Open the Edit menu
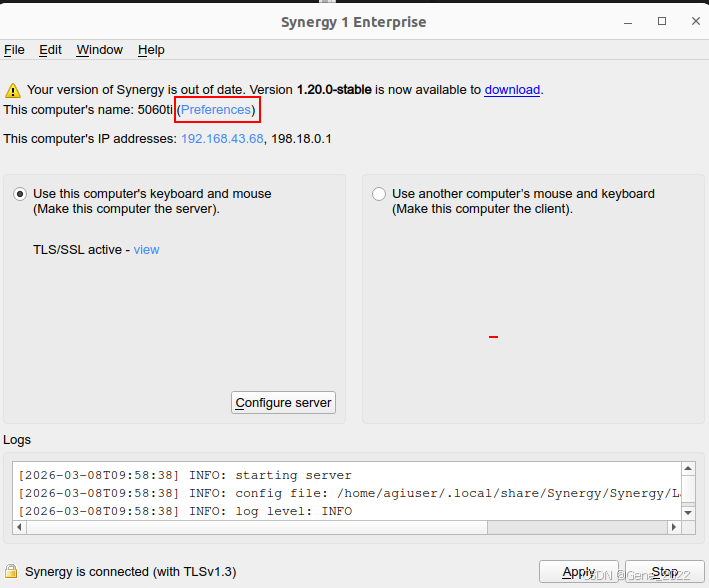Viewport: 709px width, 588px height. [50, 50]
